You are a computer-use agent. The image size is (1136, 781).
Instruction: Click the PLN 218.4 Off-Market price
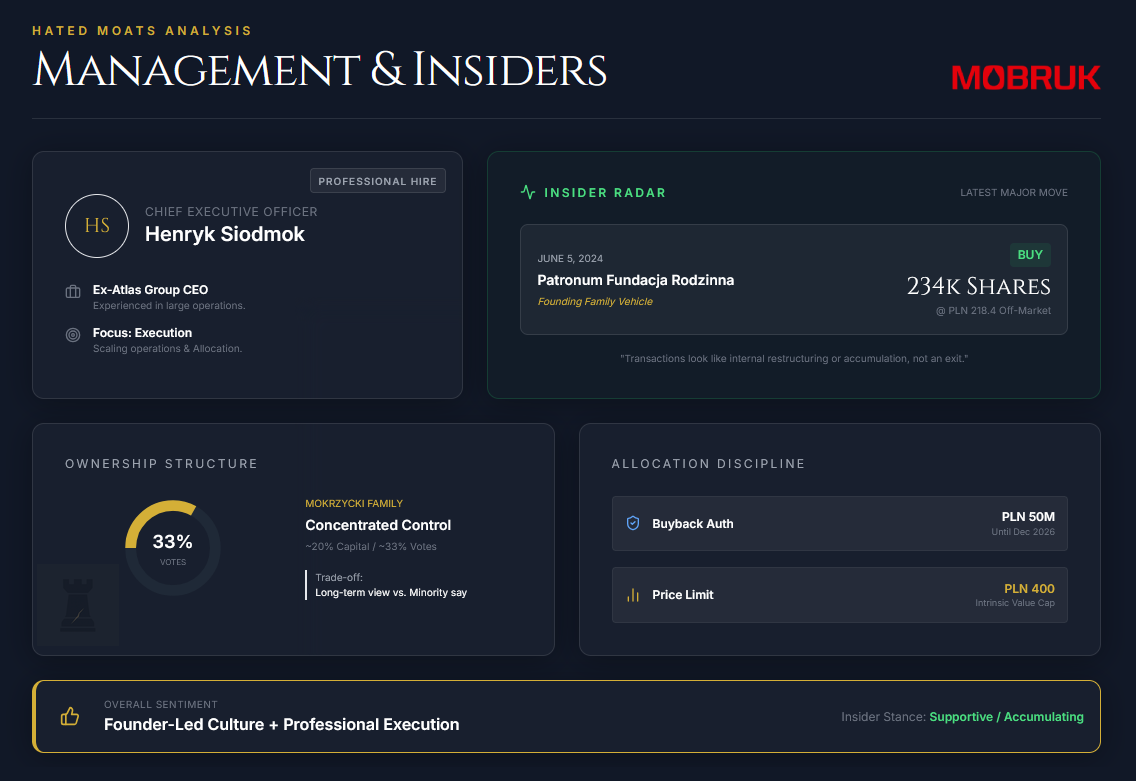pos(993,311)
